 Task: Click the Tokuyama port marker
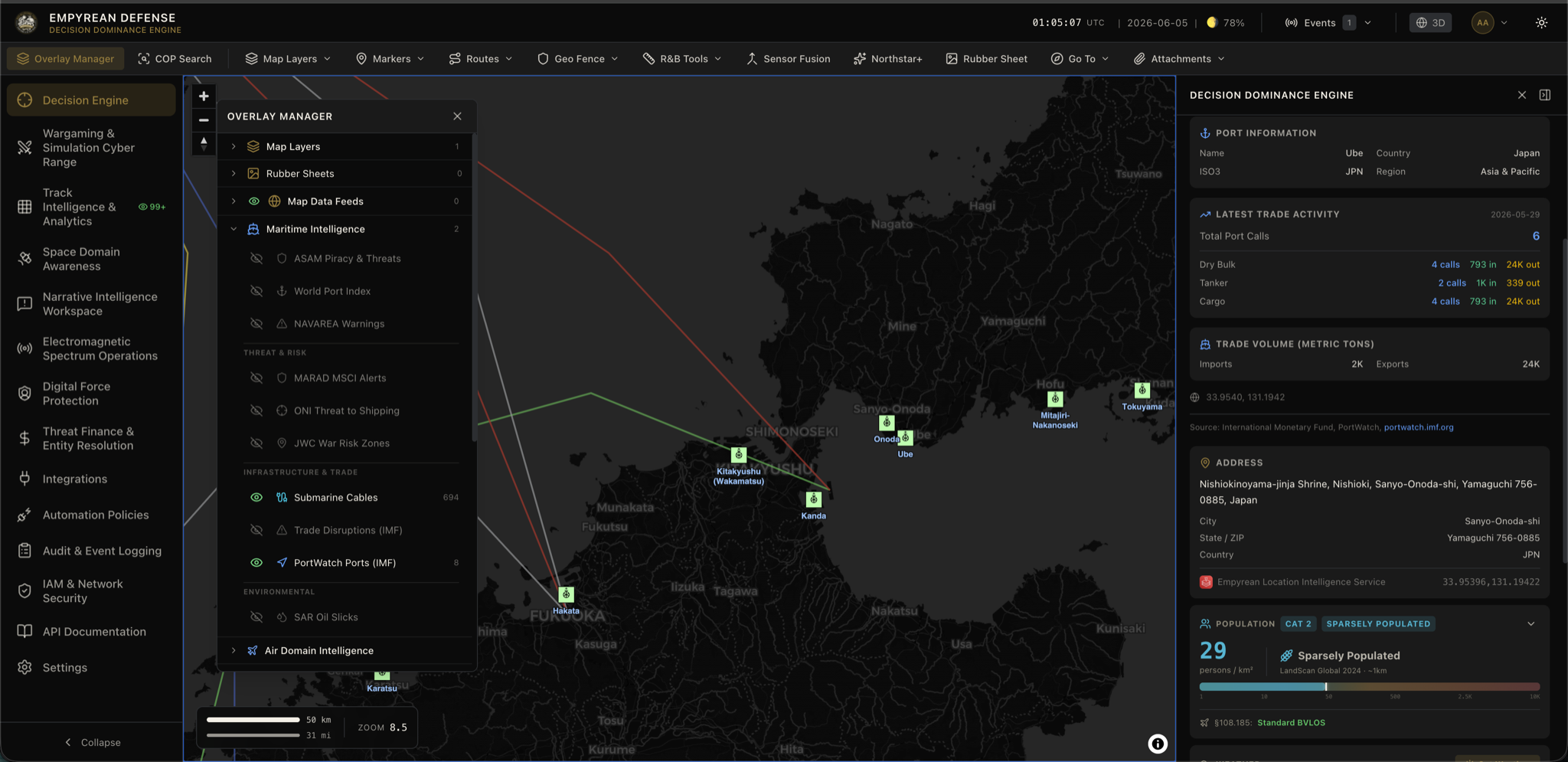coord(1142,391)
